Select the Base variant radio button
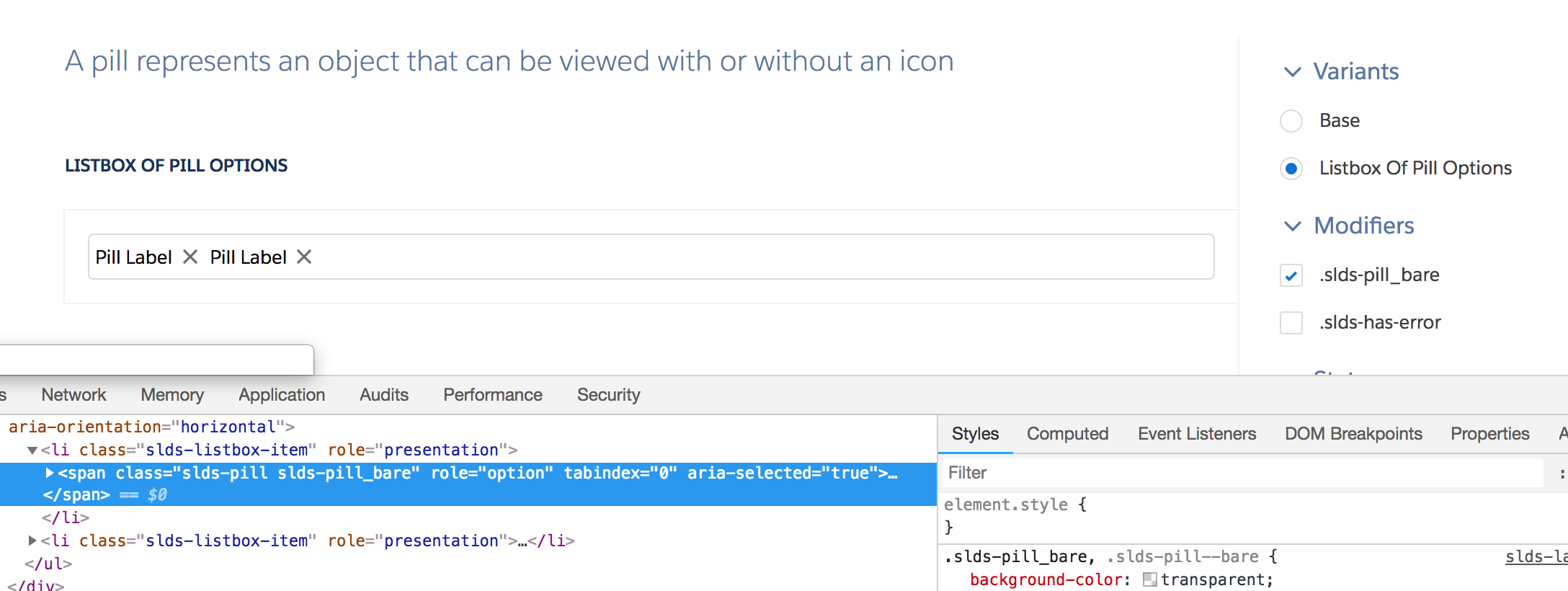 point(1291,121)
